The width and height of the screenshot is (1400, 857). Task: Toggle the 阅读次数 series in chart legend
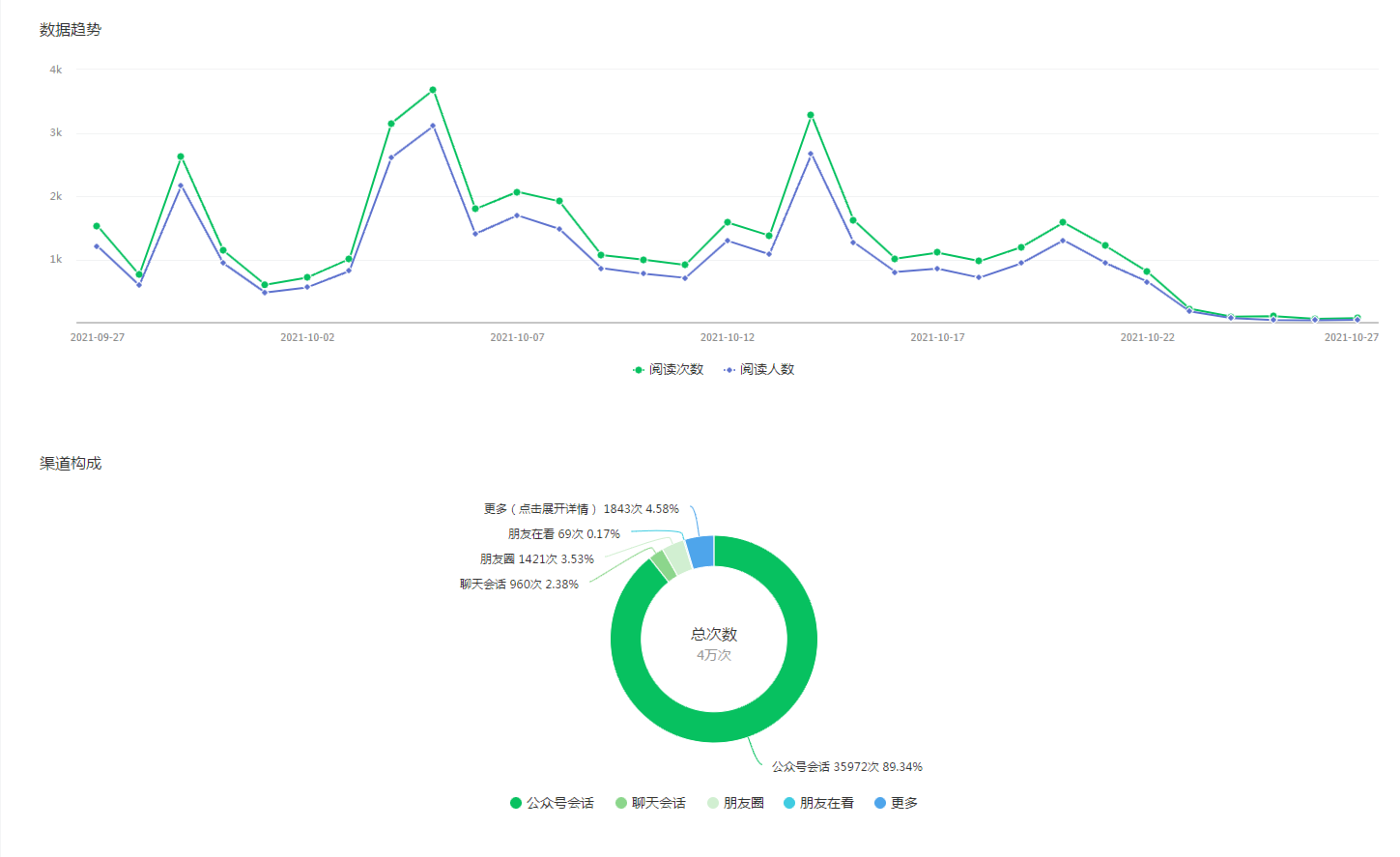click(668, 369)
